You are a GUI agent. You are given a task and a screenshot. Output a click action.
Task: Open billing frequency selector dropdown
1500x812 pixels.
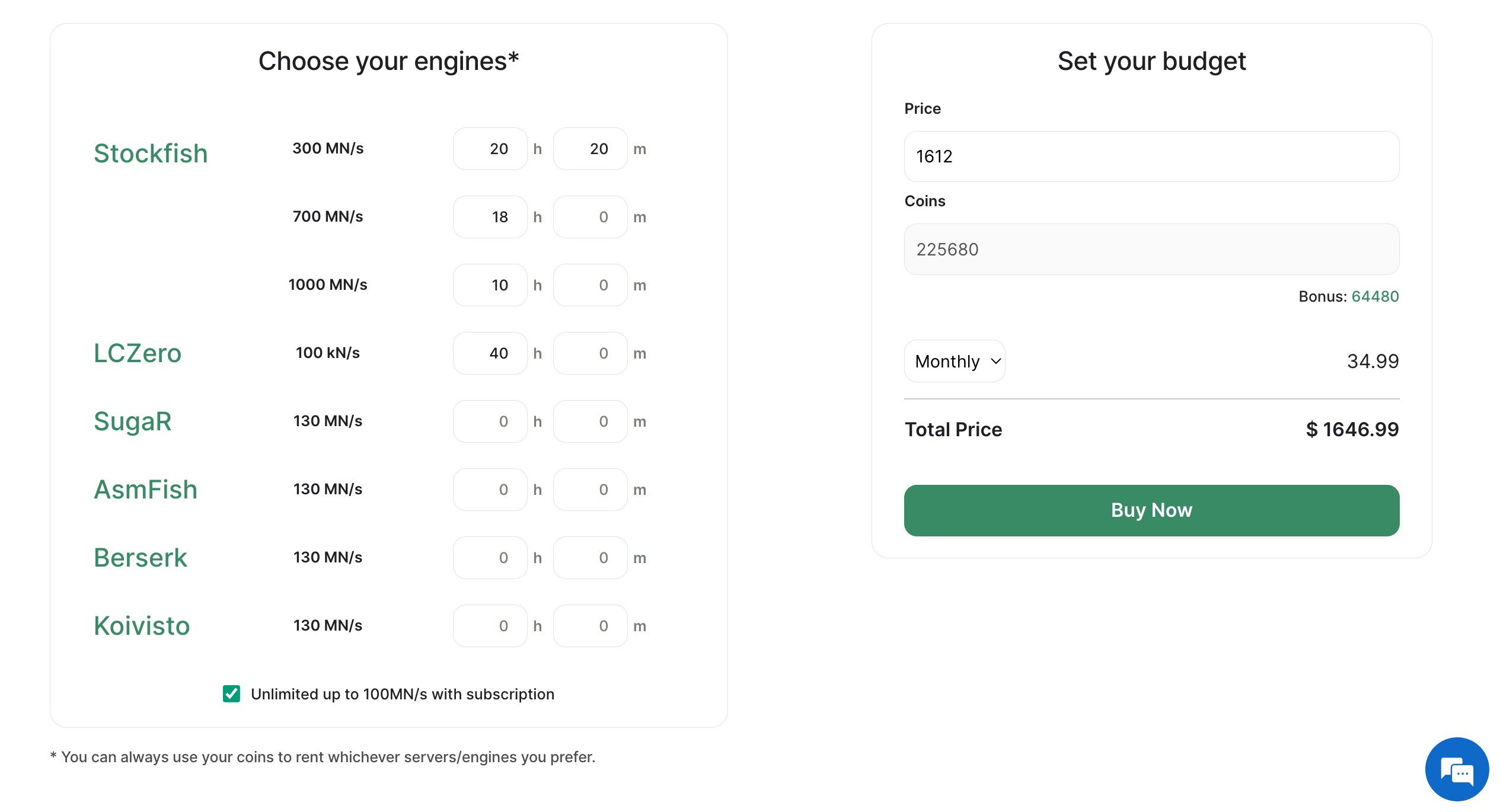coord(956,362)
